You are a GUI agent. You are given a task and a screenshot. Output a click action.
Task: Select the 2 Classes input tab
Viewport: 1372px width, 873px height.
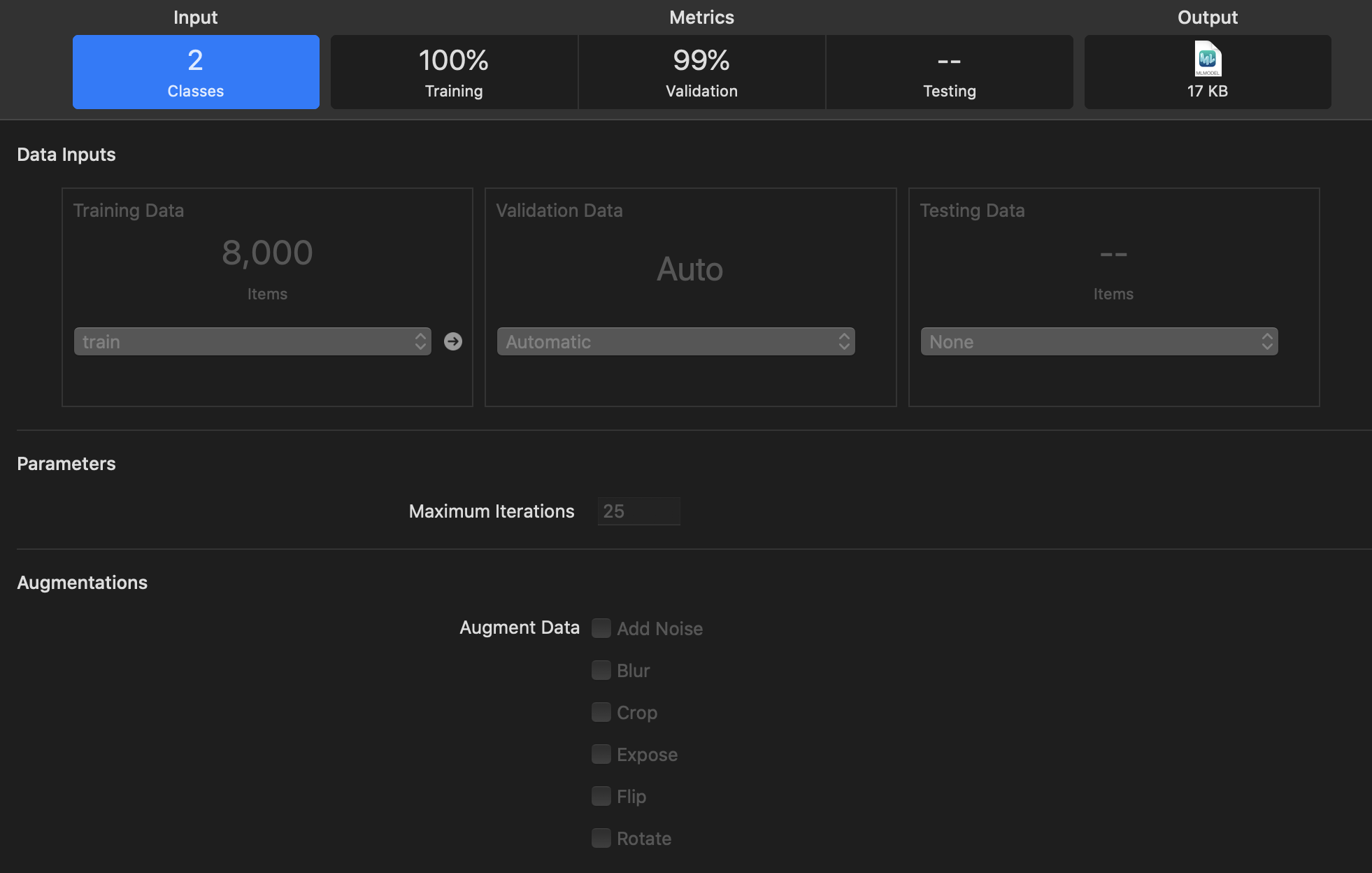[x=196, y=72]
